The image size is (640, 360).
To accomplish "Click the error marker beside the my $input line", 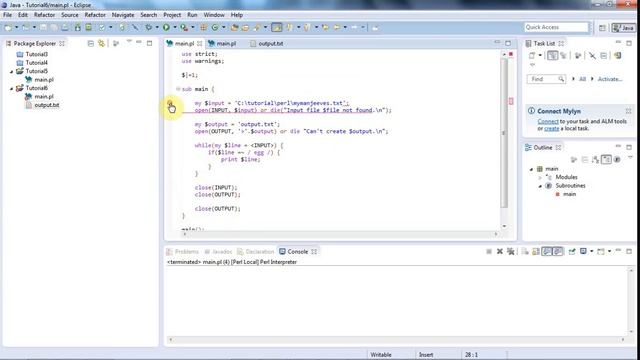I will 169,103.
